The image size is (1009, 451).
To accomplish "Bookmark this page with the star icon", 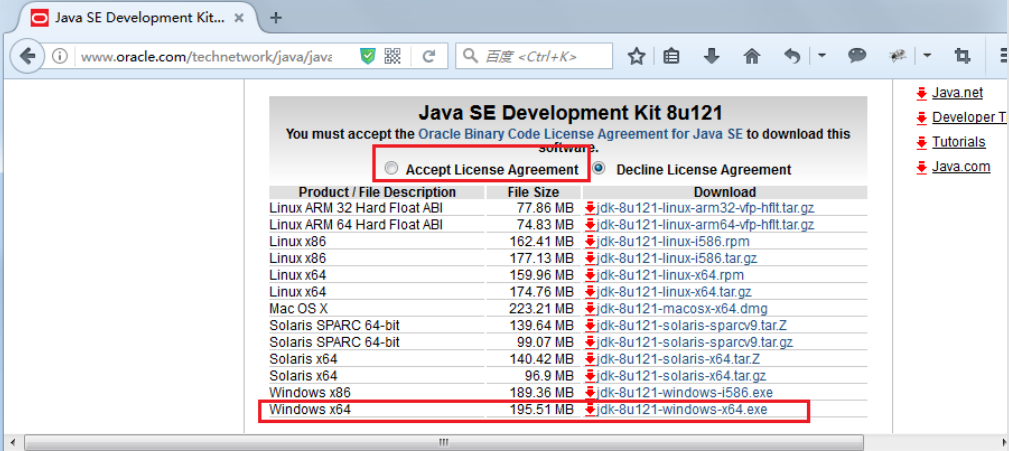I will tap(636, 57).
